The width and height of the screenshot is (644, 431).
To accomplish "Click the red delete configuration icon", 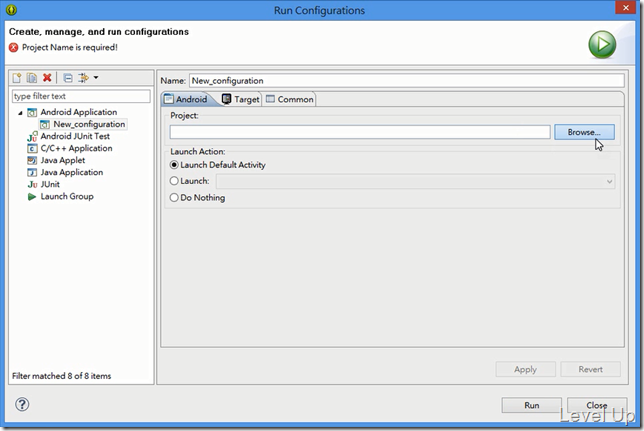I will 47,77.
